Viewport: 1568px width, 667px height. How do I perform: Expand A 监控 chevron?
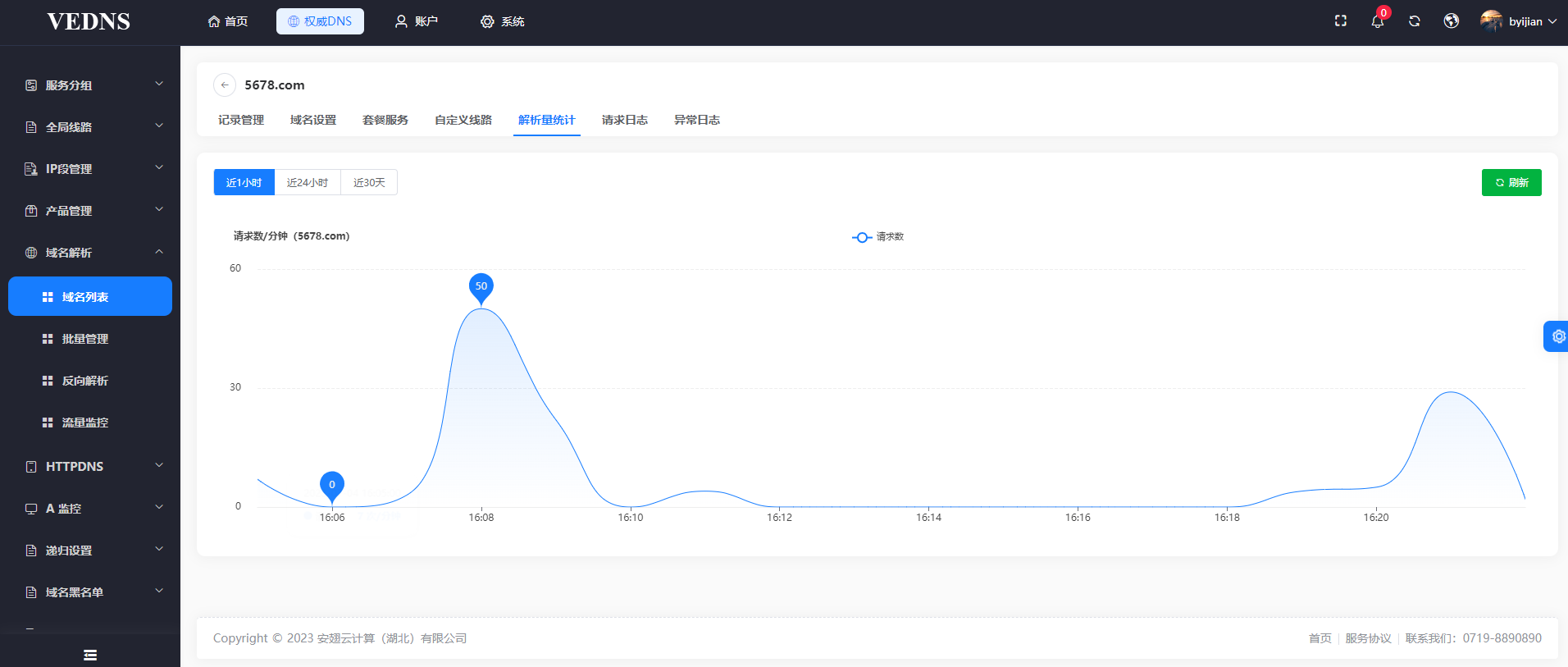coord(159,507)
